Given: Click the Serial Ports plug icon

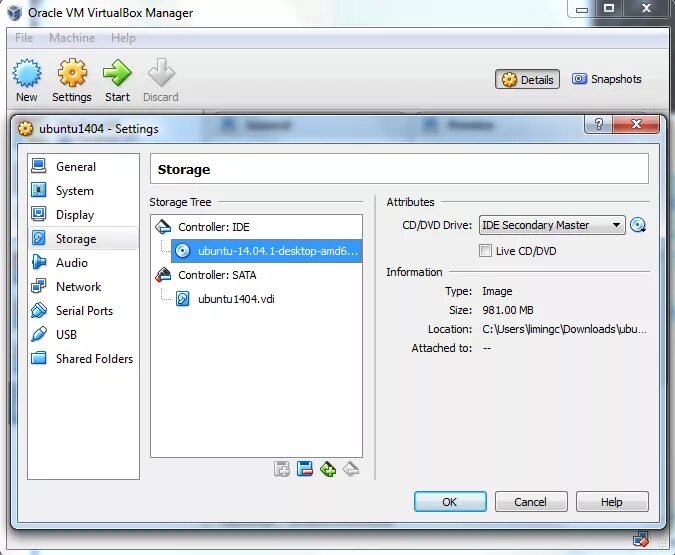Looking at the screenshot, I should (39, 310).
